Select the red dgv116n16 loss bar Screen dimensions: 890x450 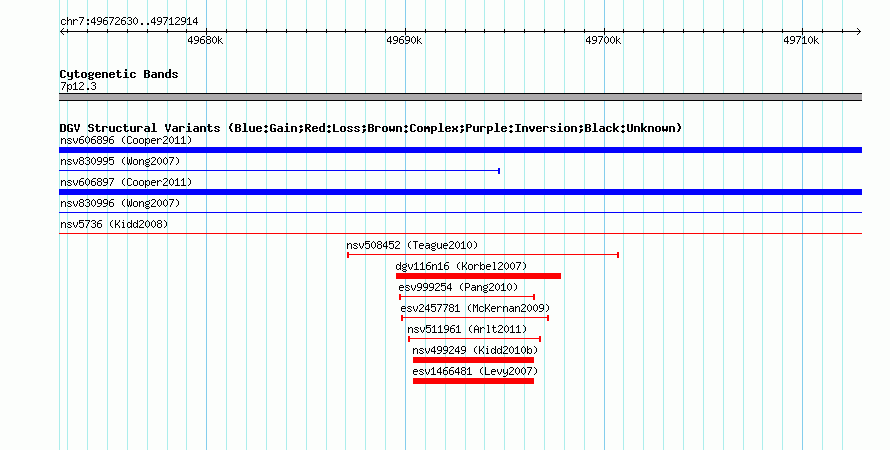click(478, 276)
